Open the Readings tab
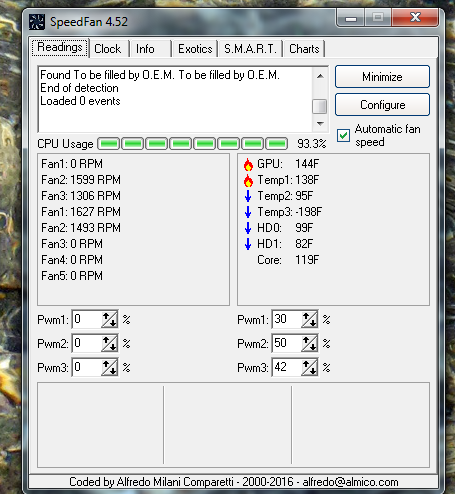This screenshot has height=494, width=455. point(60,47)
